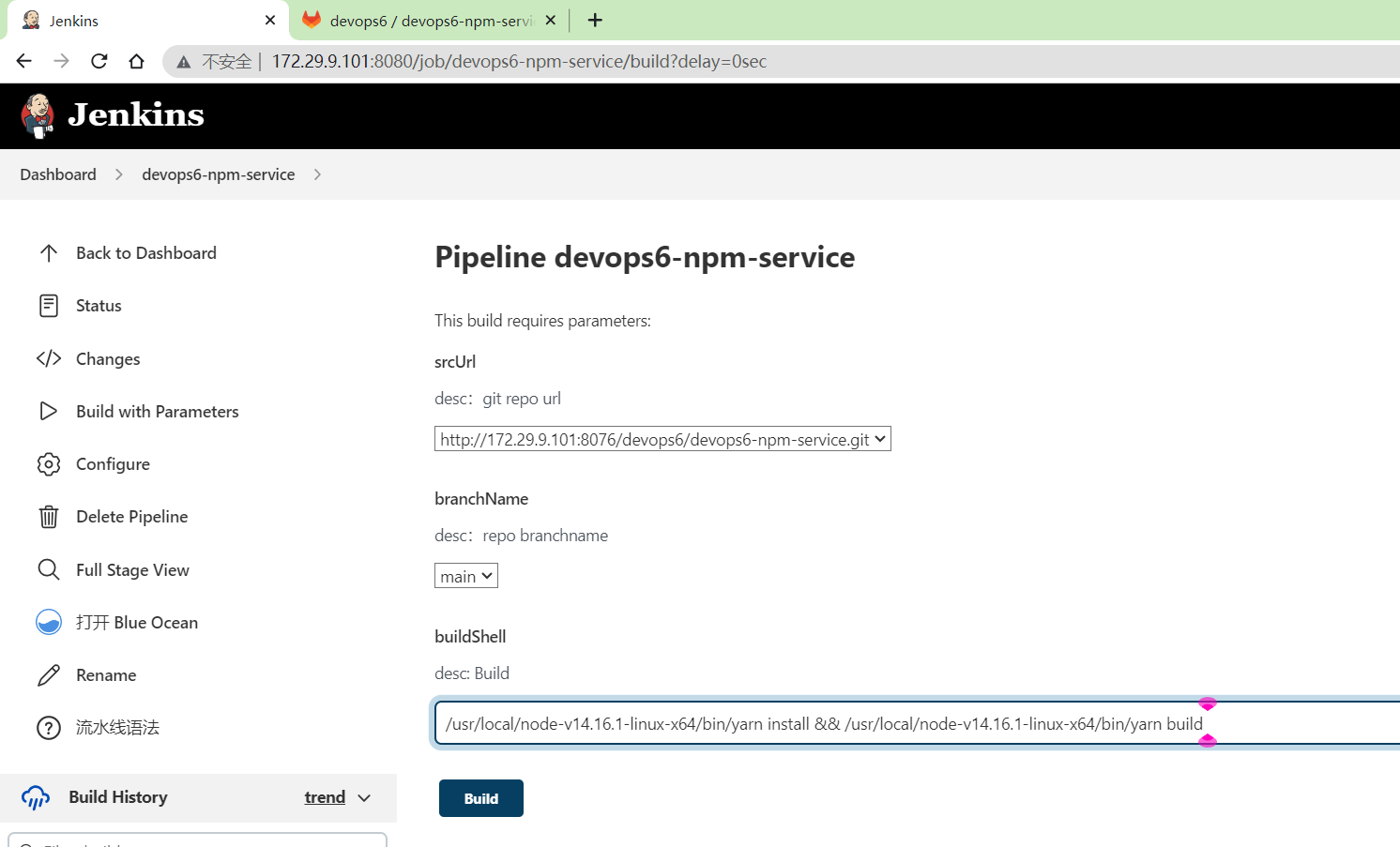Click the branchName parameter label
The height and width of the screenshot is (847, 1400).
(481, 499)
